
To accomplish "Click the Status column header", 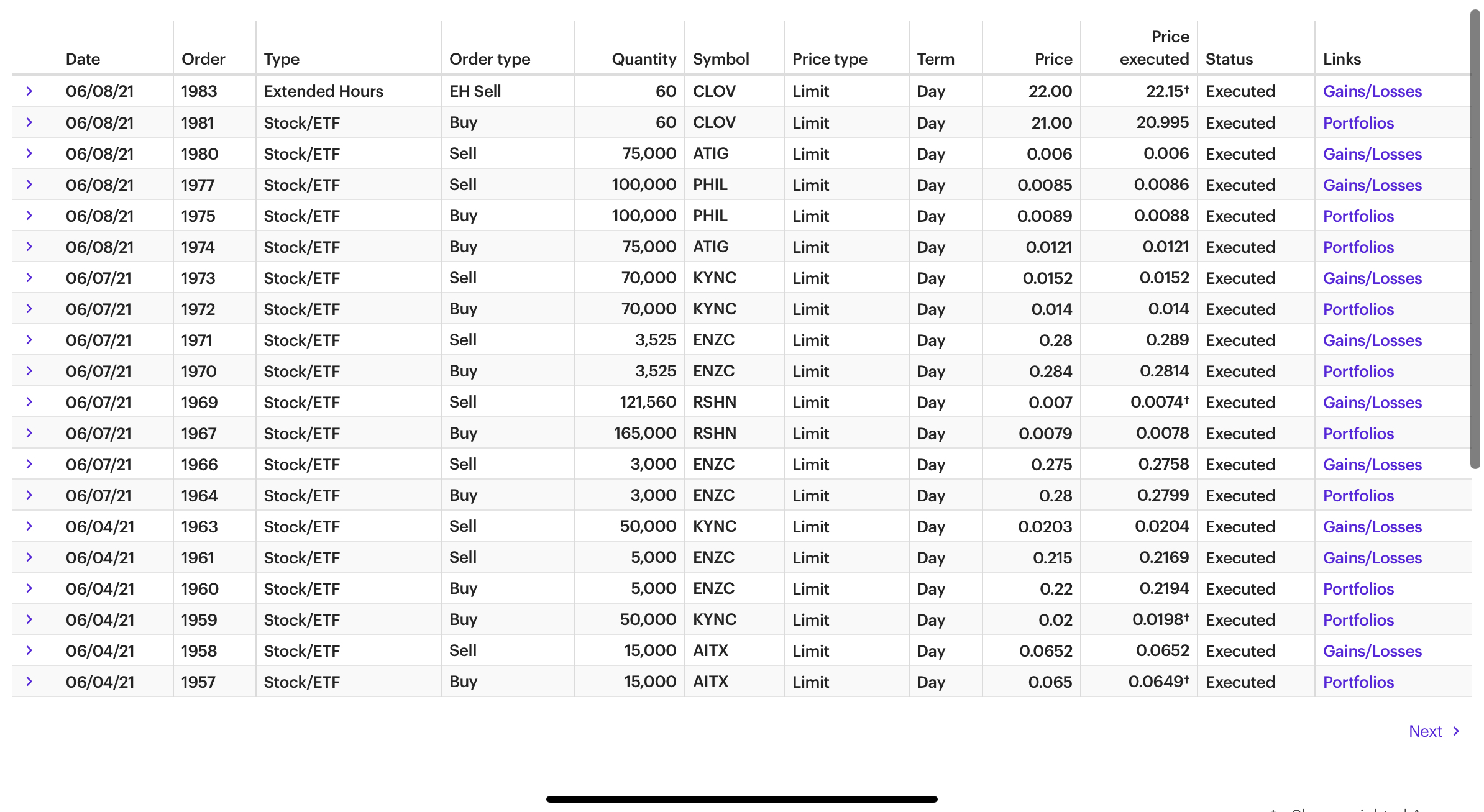I will coord(1229,59).
